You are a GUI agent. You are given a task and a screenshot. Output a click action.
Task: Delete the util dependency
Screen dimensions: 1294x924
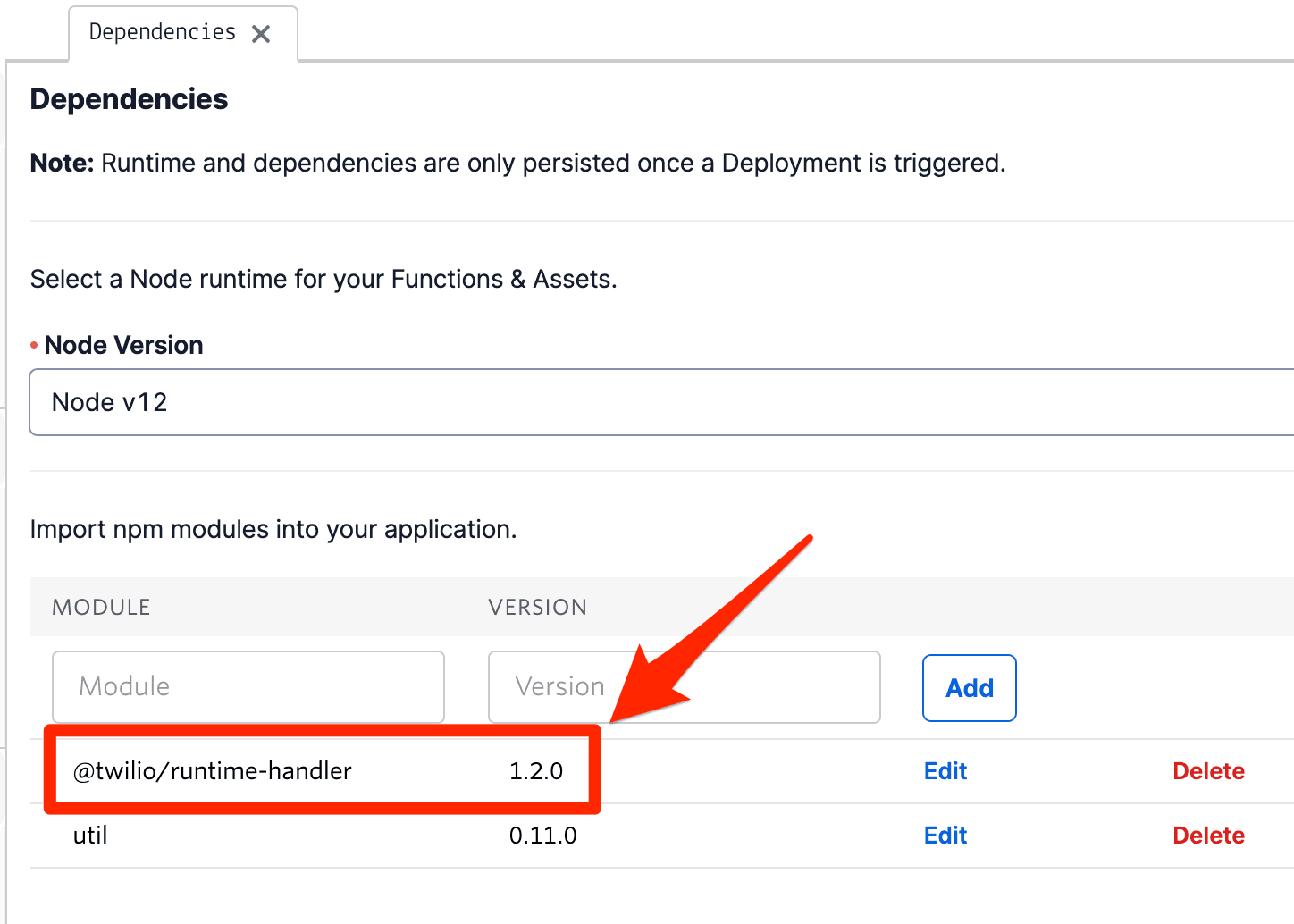point(1208,835)
